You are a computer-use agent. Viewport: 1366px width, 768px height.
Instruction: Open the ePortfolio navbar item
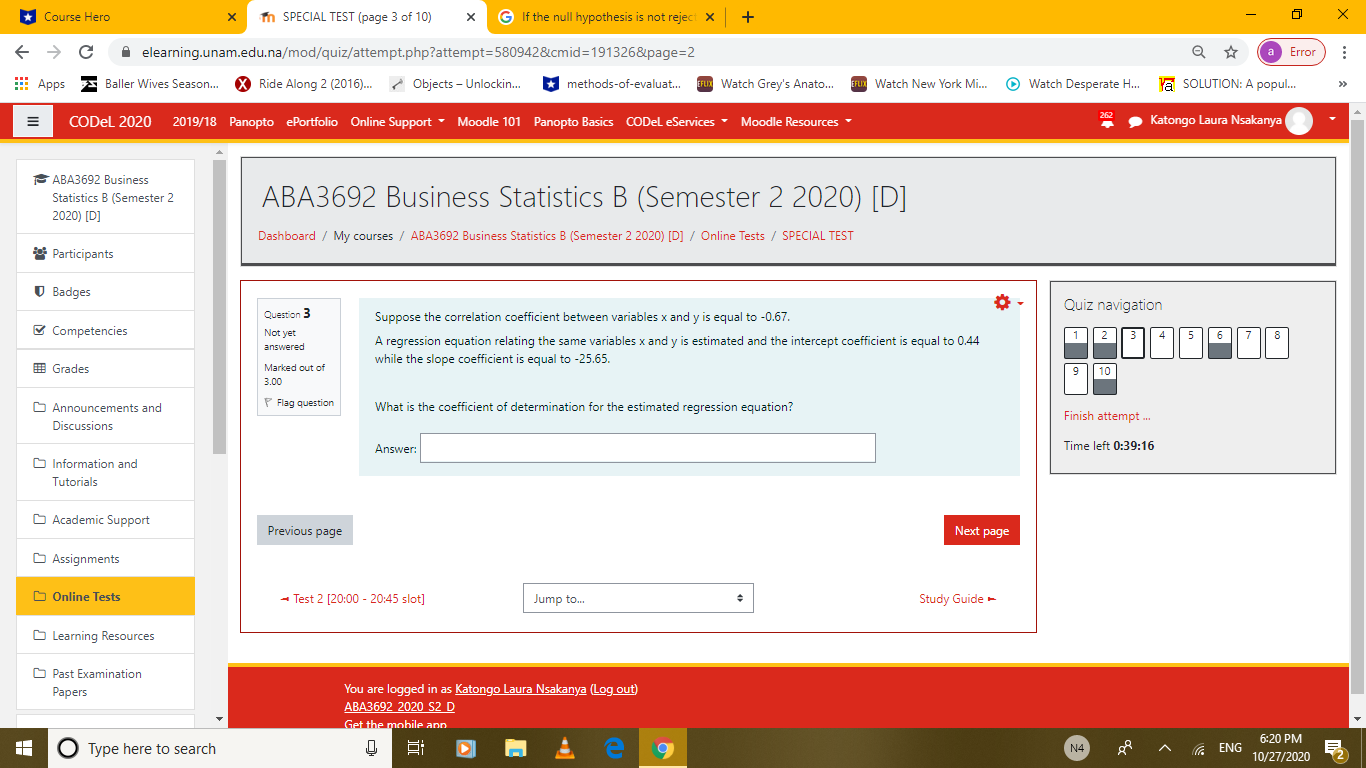(x=312, y=122)
